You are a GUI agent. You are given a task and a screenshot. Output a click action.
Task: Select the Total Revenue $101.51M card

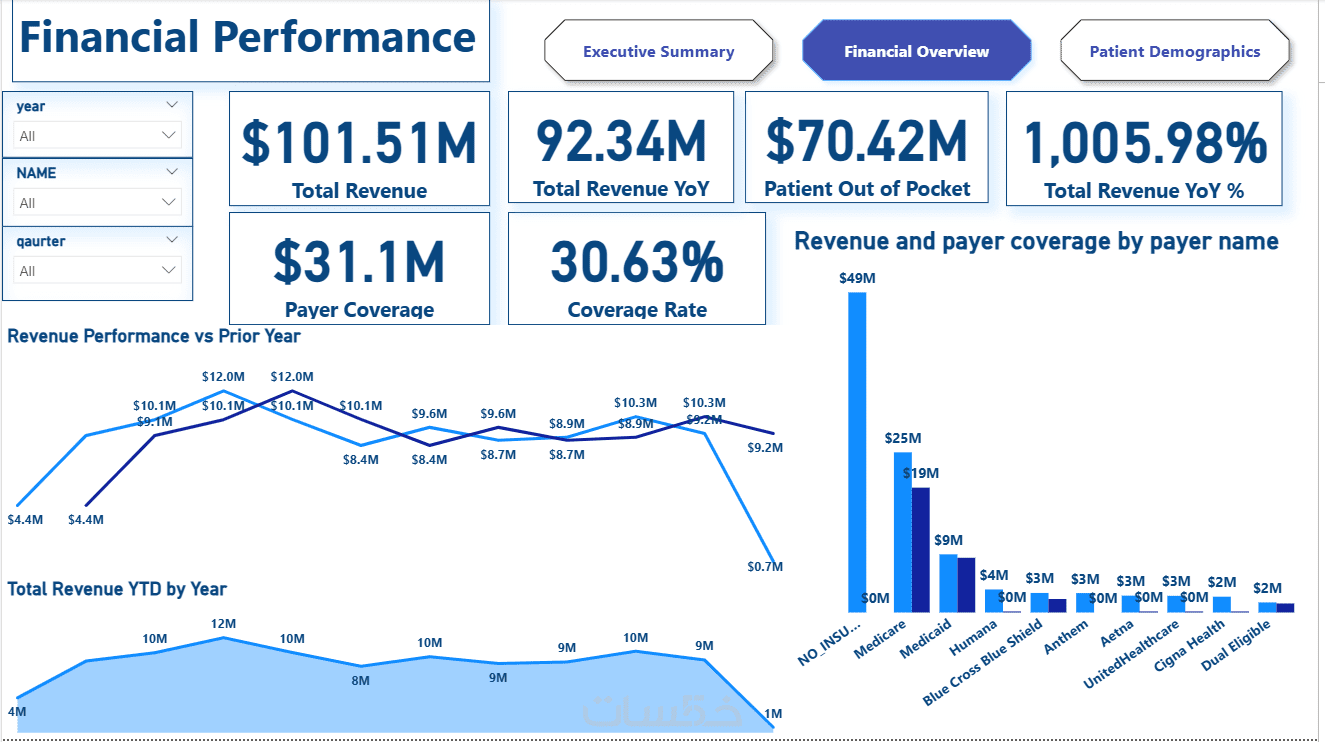(359, 148)
